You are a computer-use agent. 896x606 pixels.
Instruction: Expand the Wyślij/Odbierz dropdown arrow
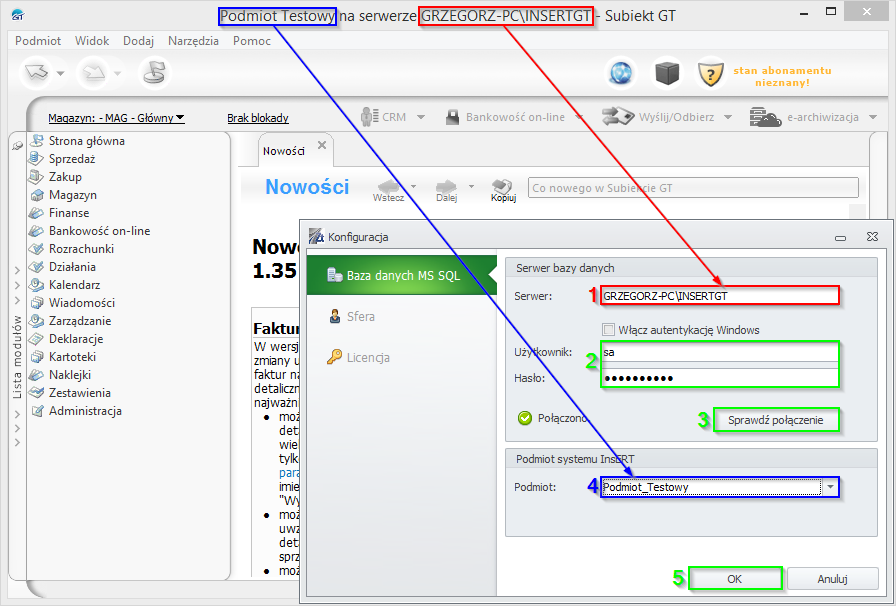point(728,117)
